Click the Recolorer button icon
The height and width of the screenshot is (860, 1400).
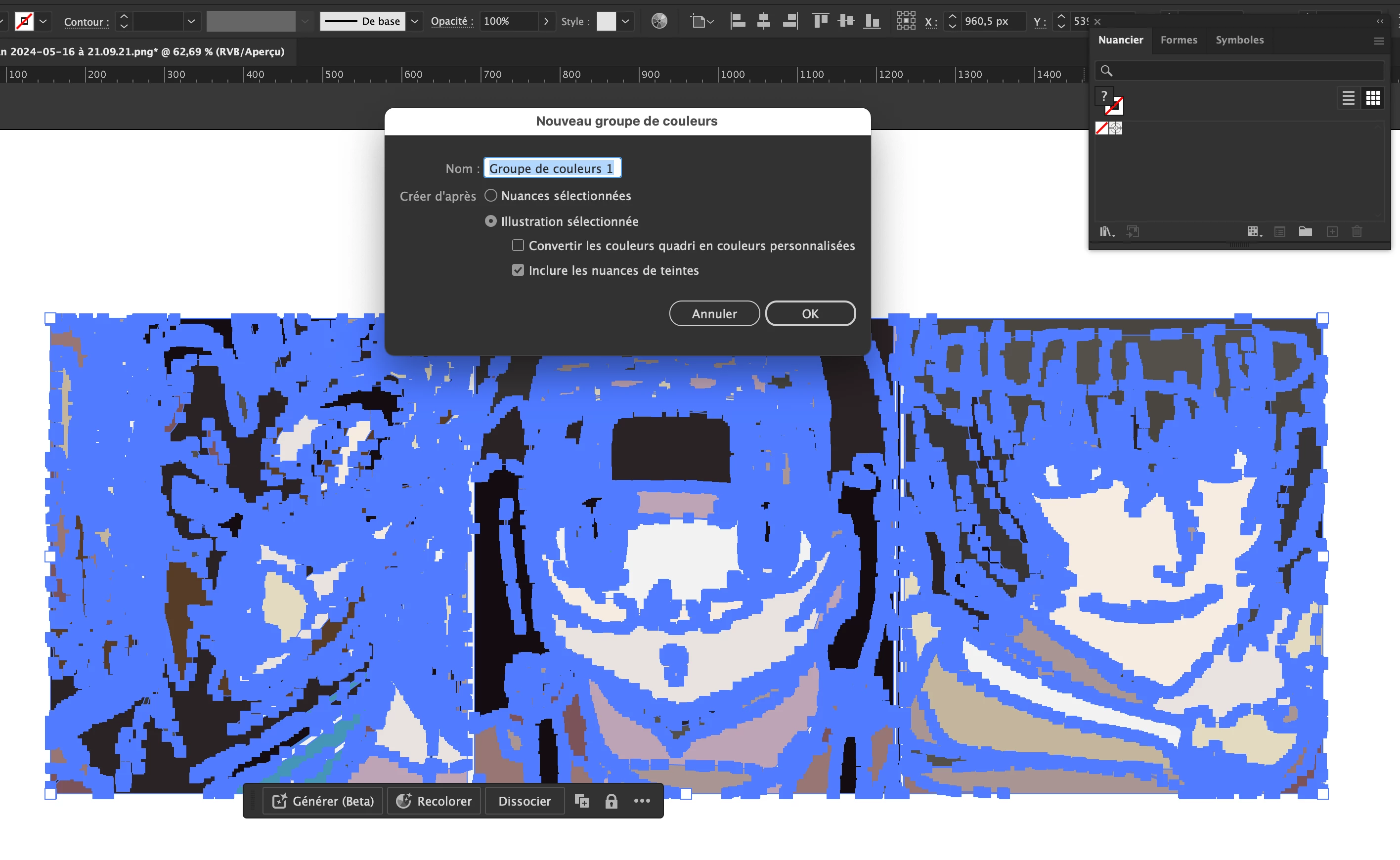(404, 801)
